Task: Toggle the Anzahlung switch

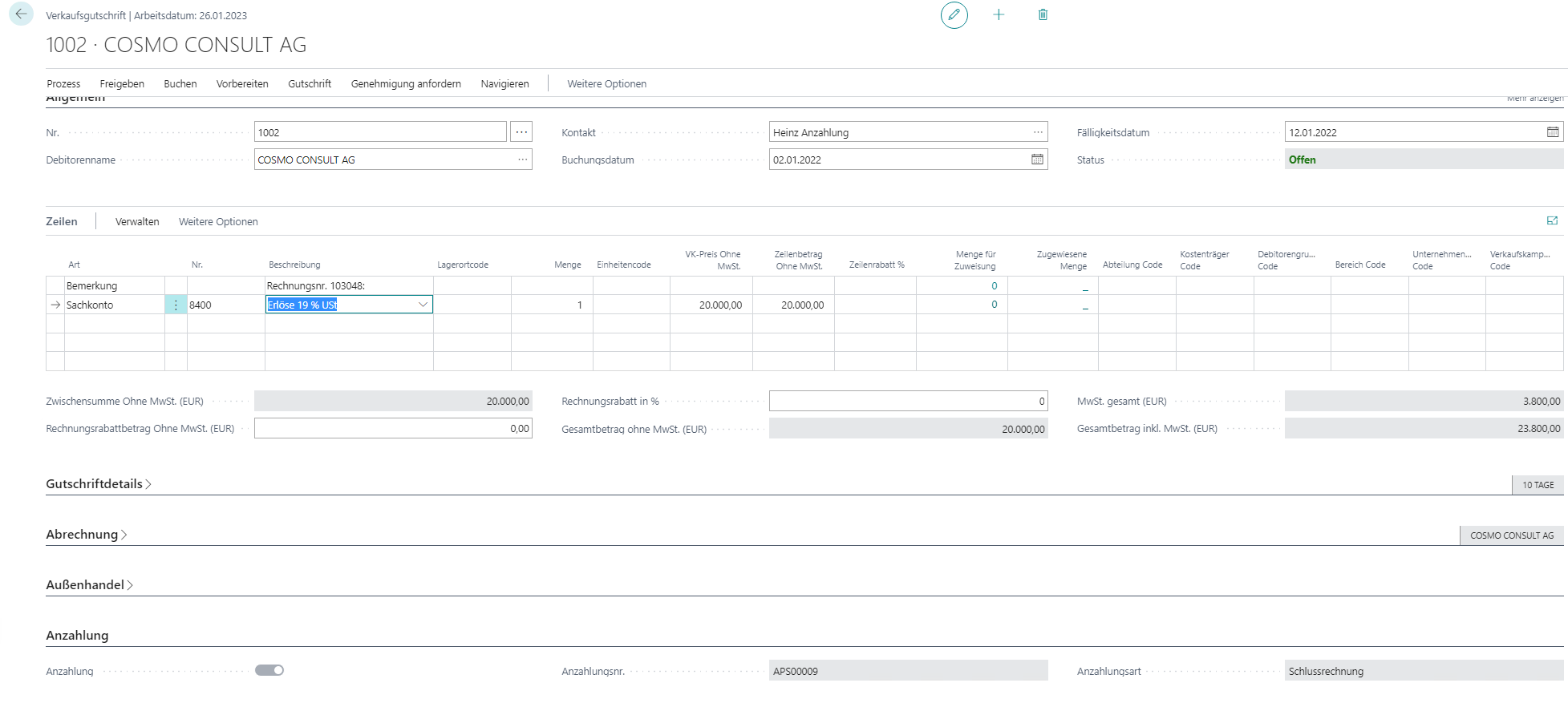Action: pyautogui.click(x=269, y=671)
